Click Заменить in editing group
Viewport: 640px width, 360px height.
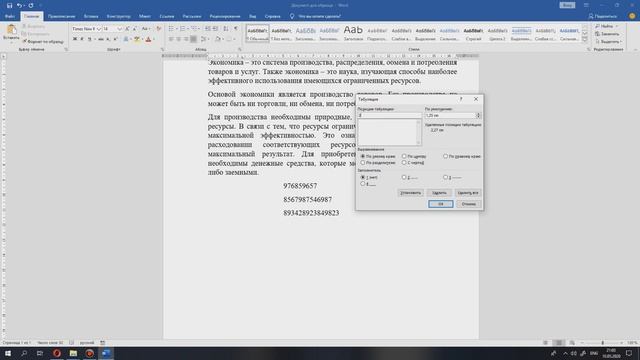pyautogui.click(x=607, y=34)
